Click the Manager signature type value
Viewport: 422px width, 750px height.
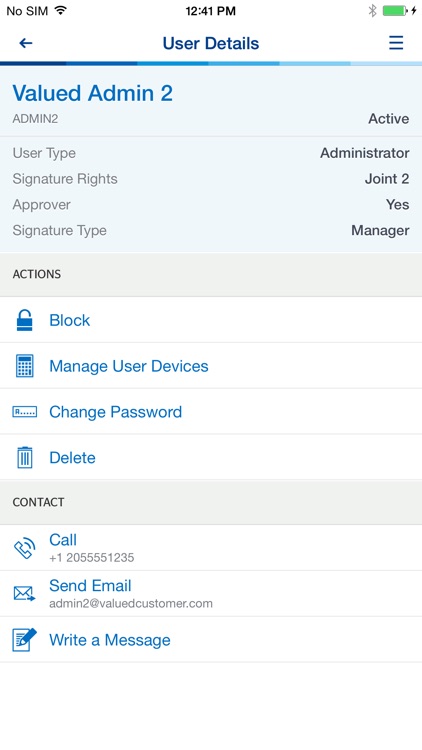pyautogui.click(x=380, y=231)
